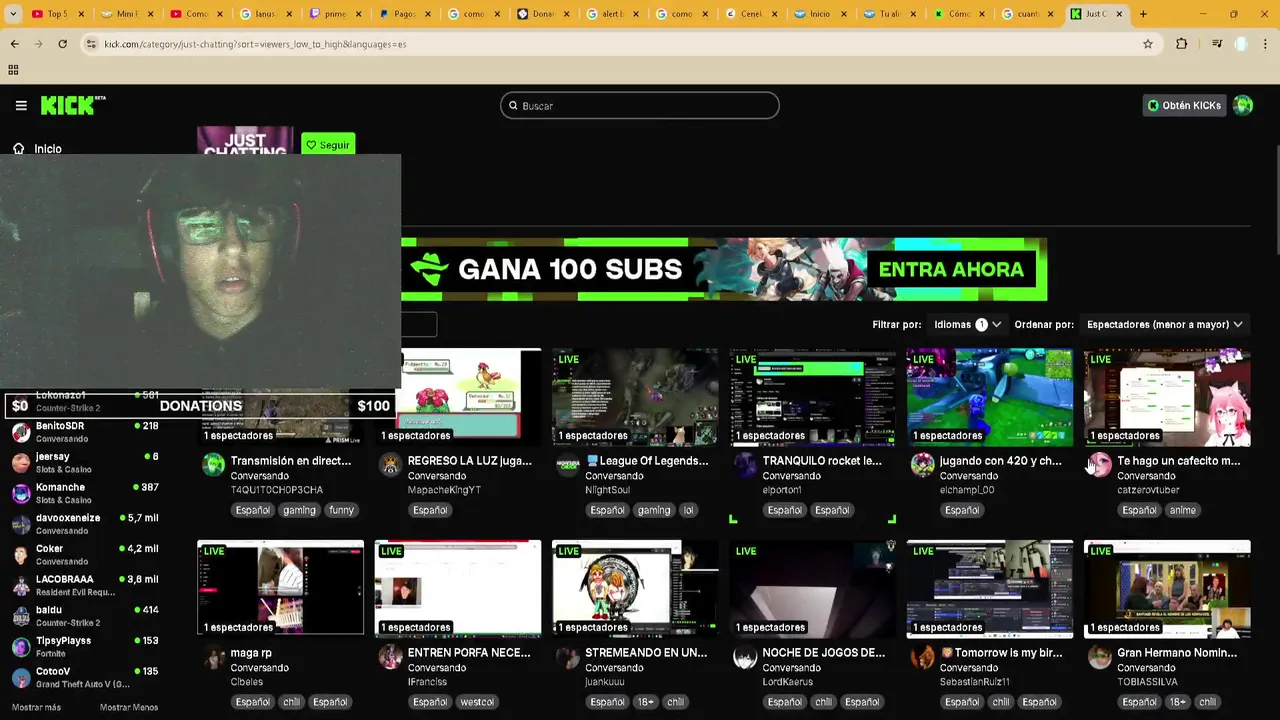Open the Espectadores (menor a mayor) sort dropdown
The image size is (1280, 720).
pos(1165,324)
